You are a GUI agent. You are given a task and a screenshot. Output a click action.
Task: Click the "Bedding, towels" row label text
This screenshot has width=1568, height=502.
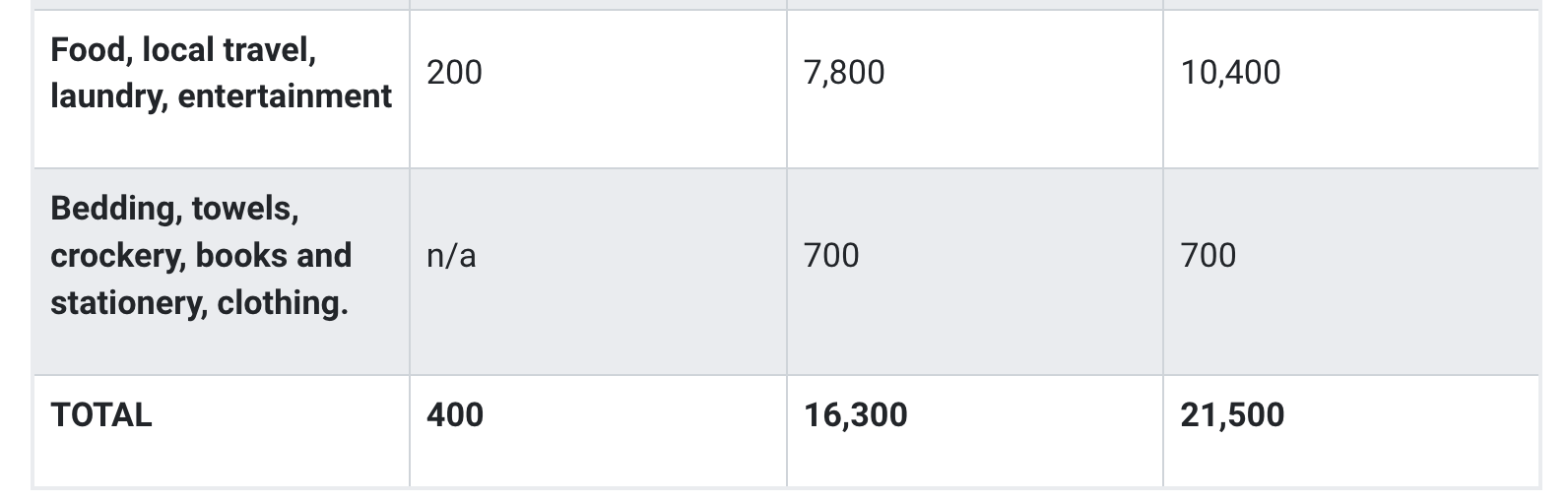pyautogui.click(x=174, y=209)
